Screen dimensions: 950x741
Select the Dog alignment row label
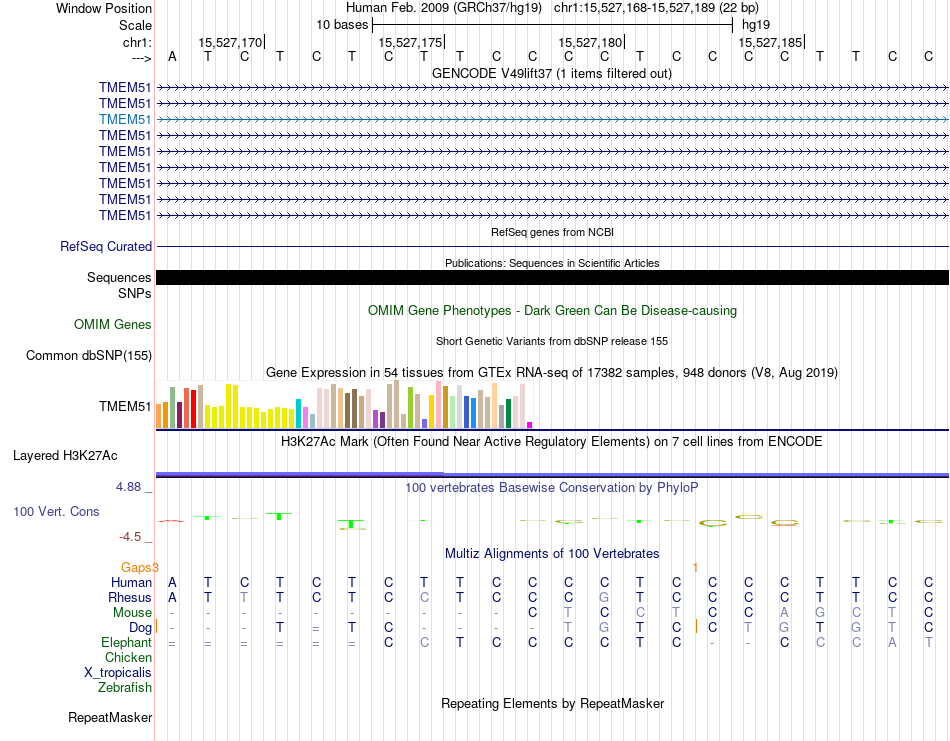(x=140, y=628)
